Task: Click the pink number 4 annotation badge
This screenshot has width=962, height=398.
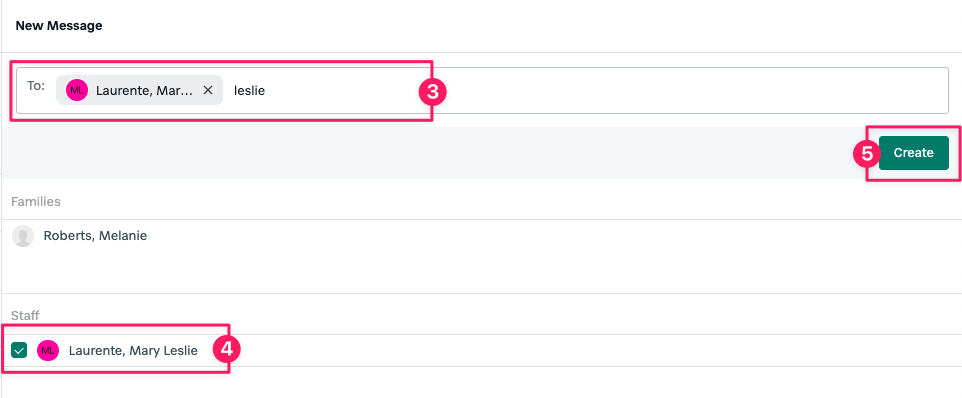Action: (226, 350)
